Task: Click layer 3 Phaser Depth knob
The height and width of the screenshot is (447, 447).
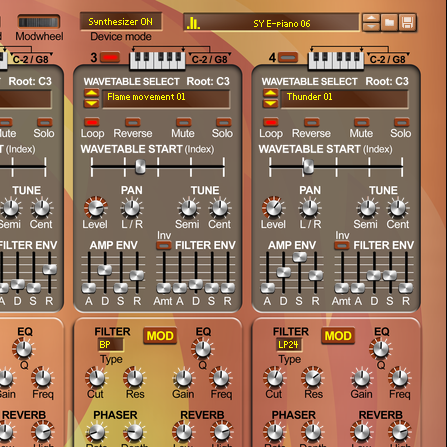Action: 134,432
